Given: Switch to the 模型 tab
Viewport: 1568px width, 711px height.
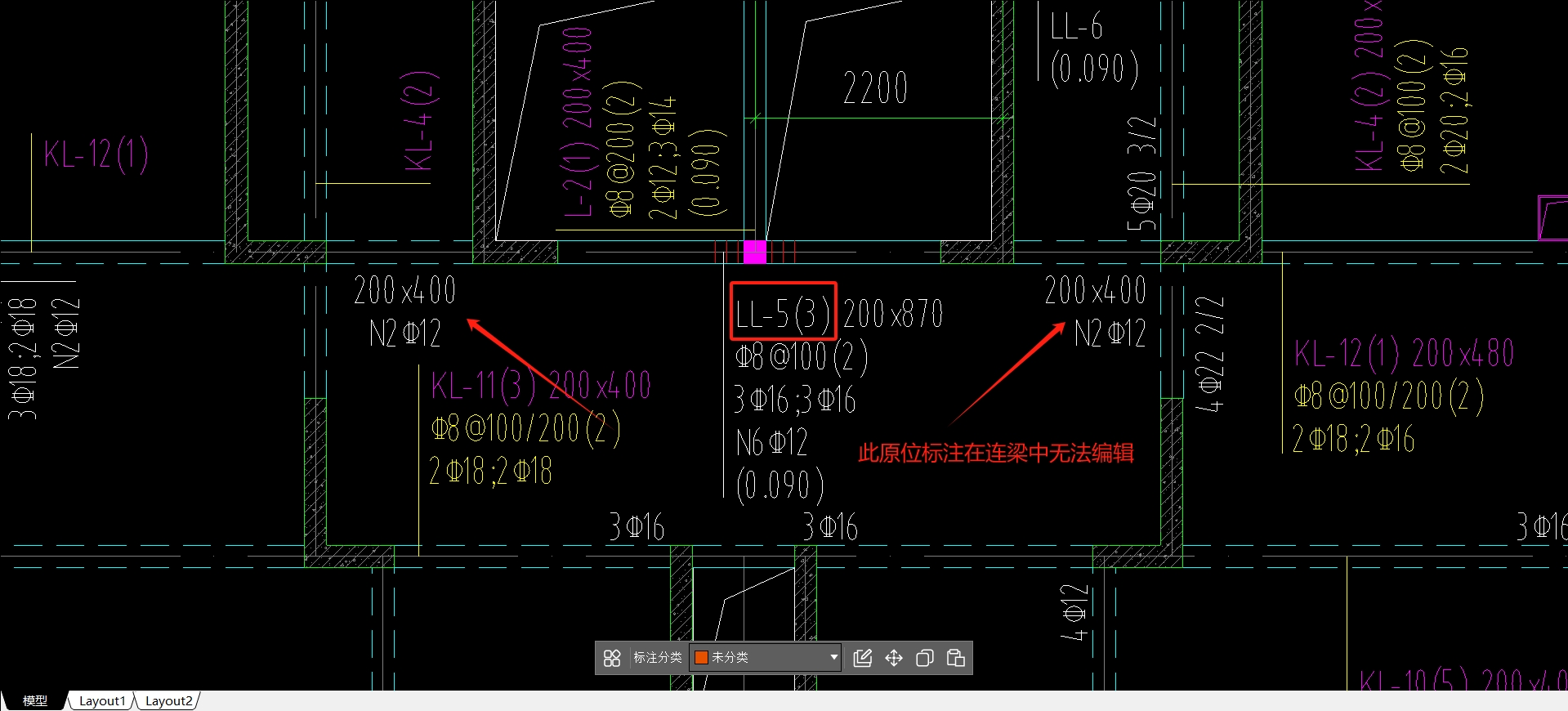Looking at the screenshot, I should click(x=34, y=700).
